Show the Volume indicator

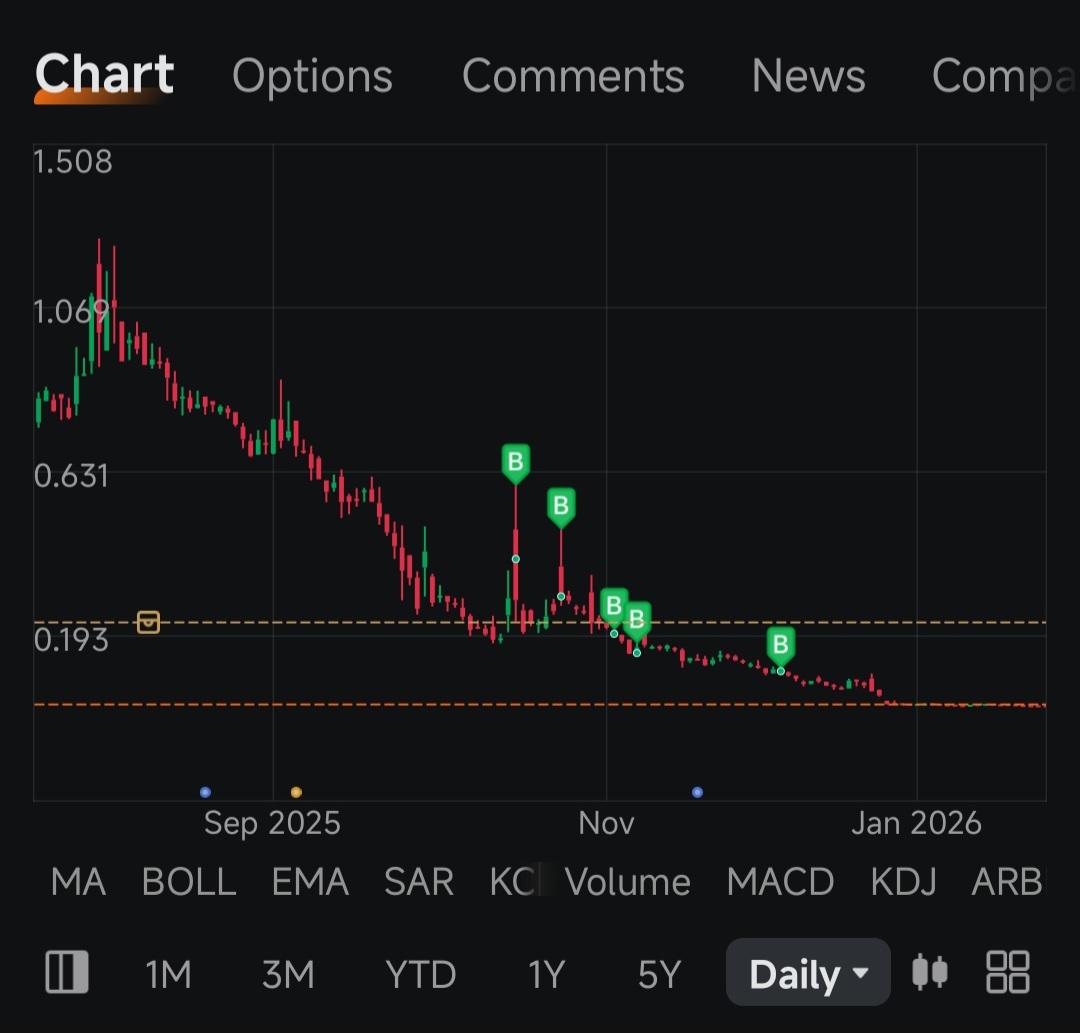coord(627,881)
